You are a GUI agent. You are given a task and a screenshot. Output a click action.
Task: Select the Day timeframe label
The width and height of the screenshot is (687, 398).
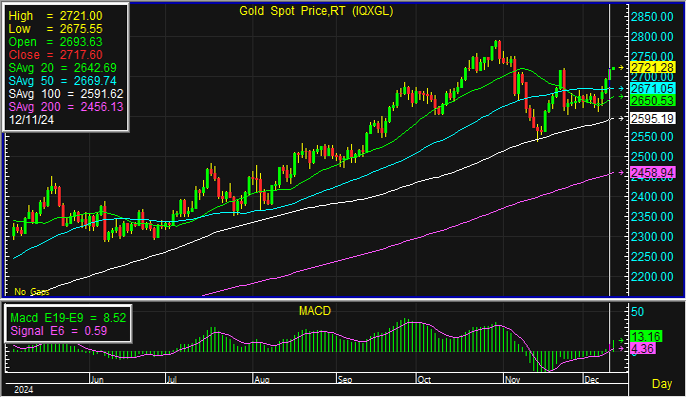click(662, 384)
